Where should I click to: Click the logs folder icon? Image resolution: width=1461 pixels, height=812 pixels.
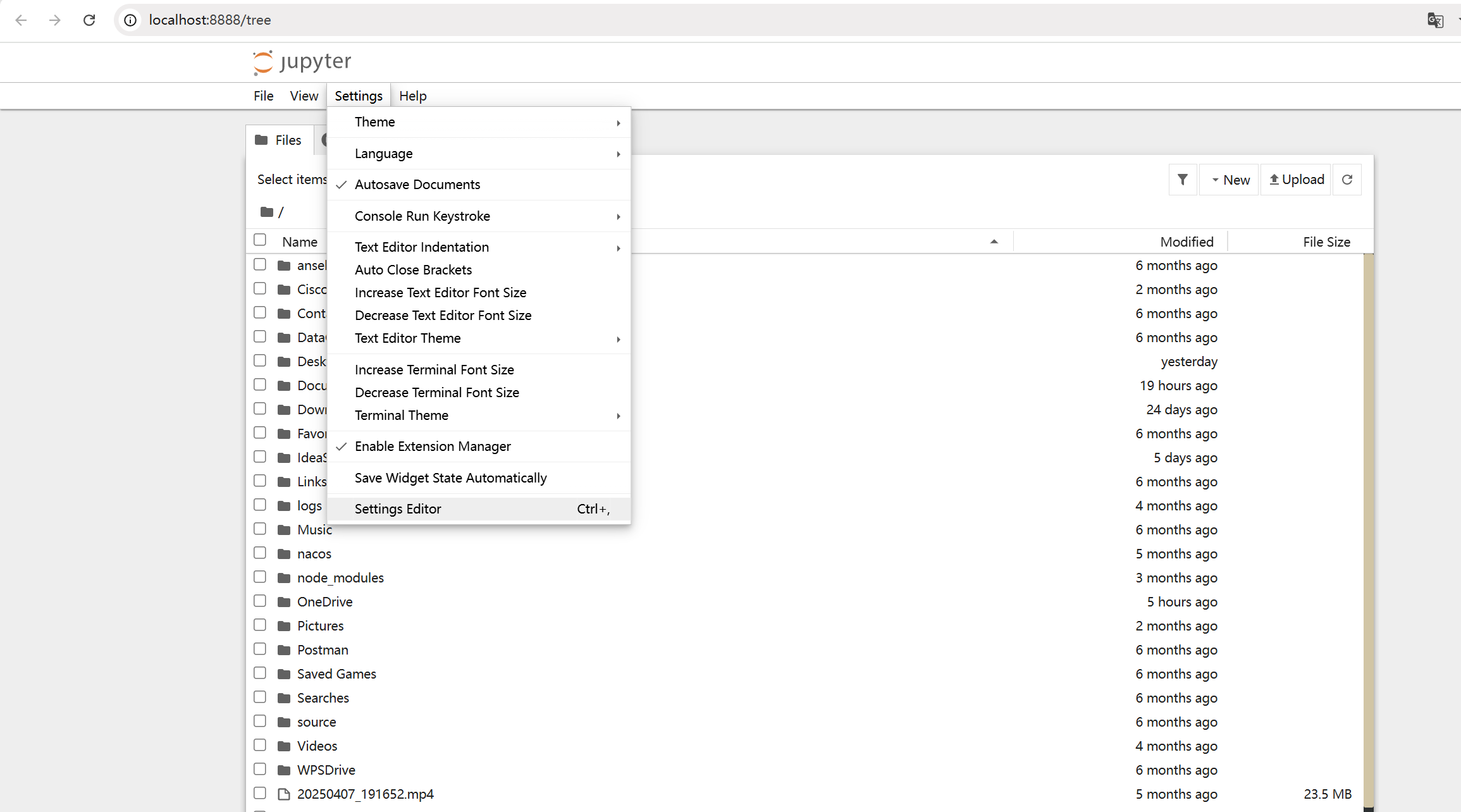(x=284, y=506)
